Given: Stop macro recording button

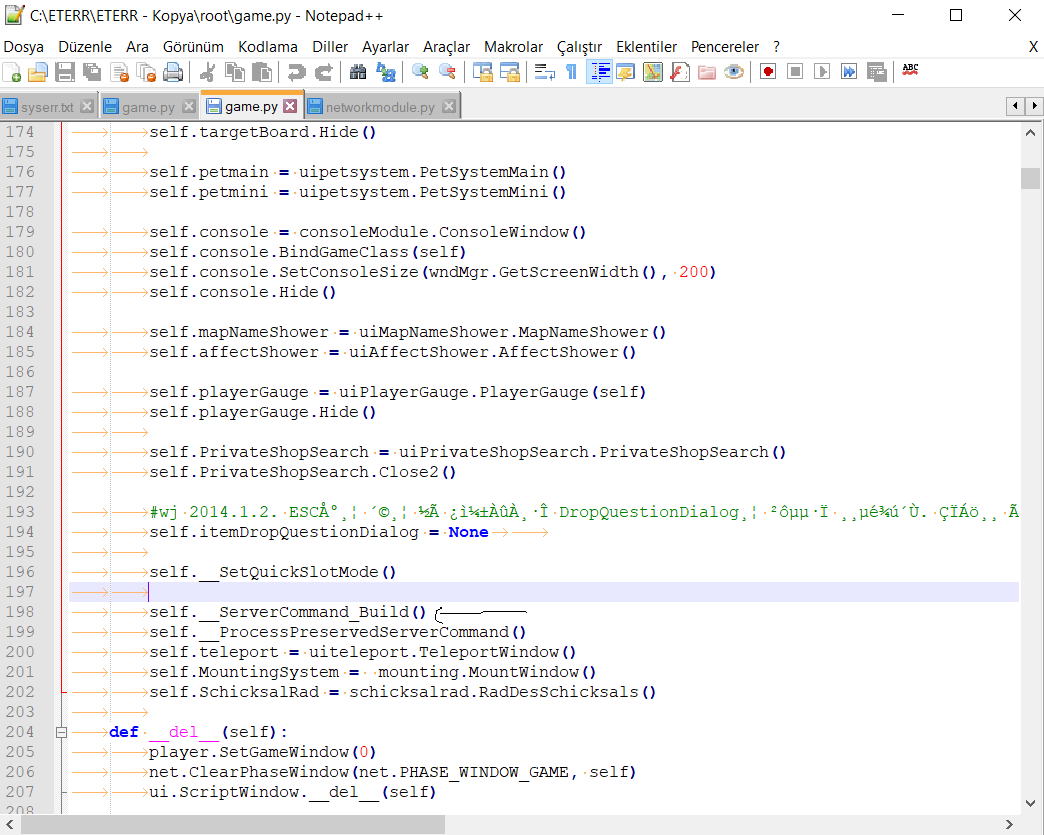Looking at the screenshot, I should (795, 72).
